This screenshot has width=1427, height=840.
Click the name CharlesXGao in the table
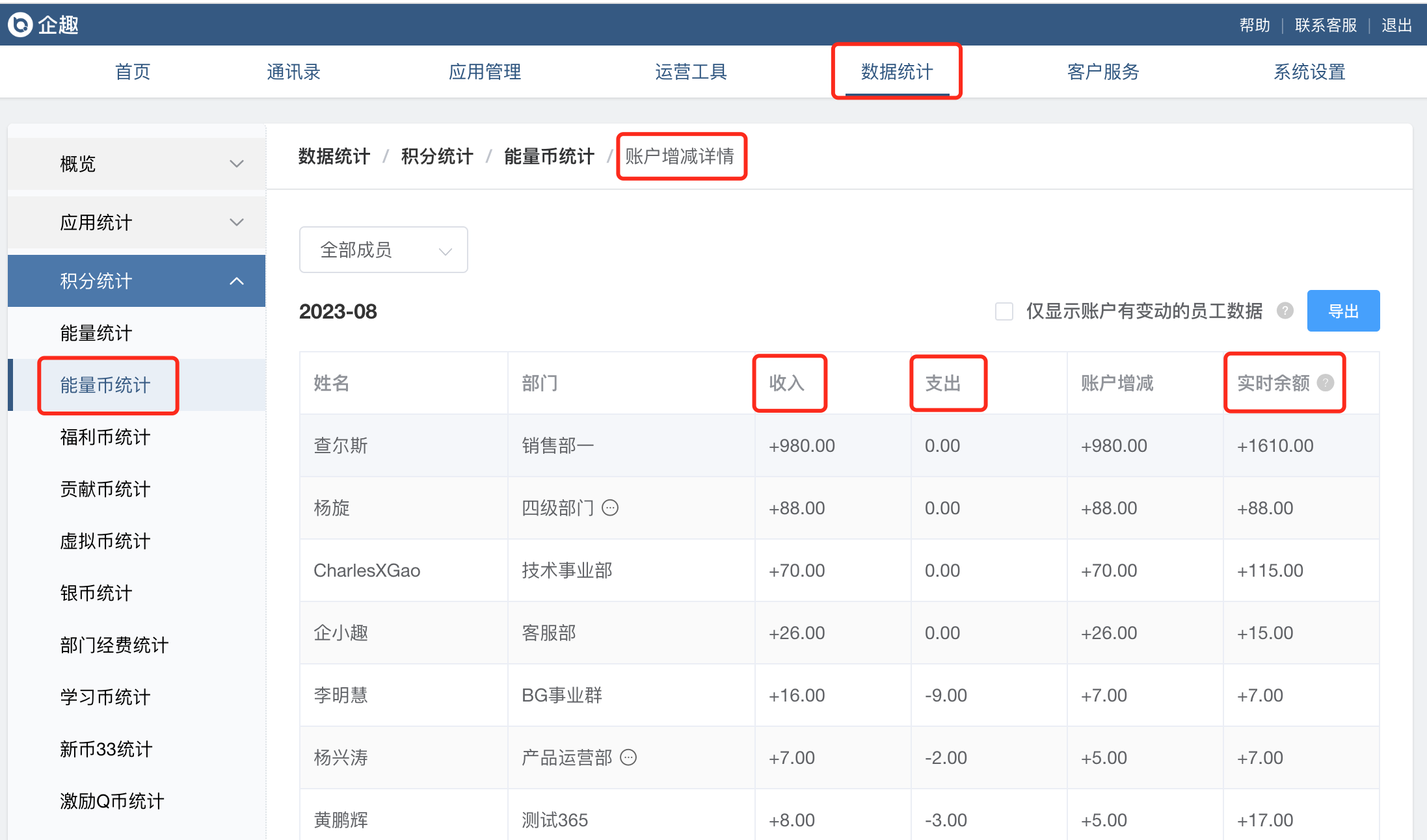[x=367, y=570]
